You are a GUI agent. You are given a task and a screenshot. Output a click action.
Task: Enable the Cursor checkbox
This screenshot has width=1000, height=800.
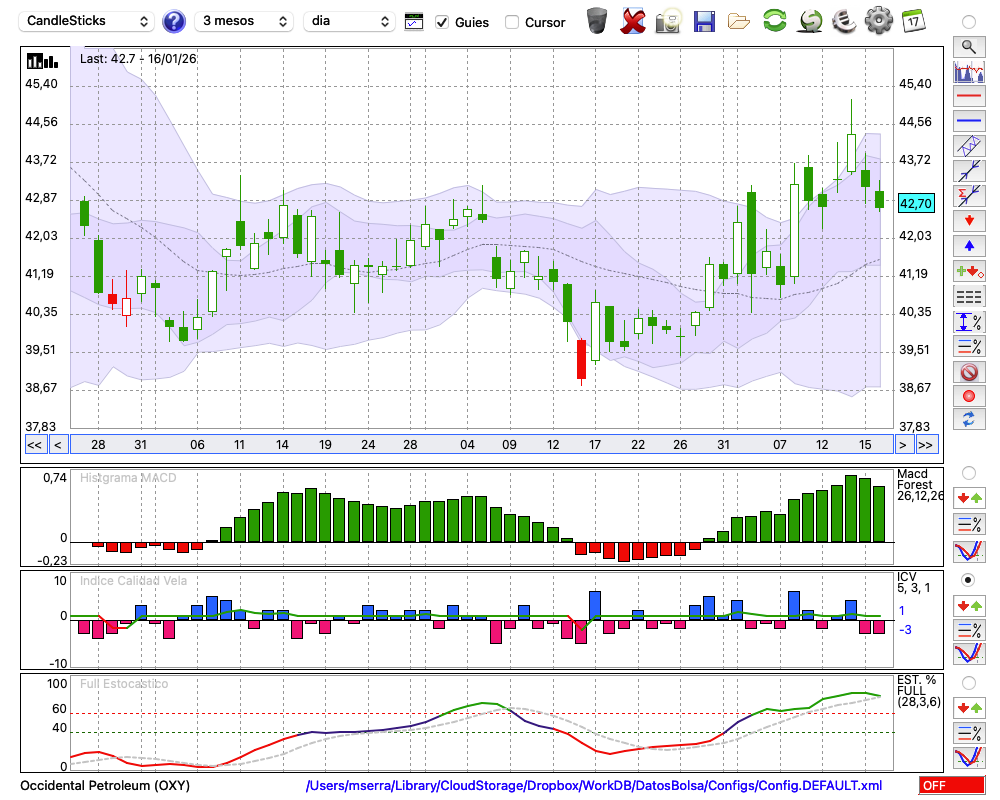(512, 22)
